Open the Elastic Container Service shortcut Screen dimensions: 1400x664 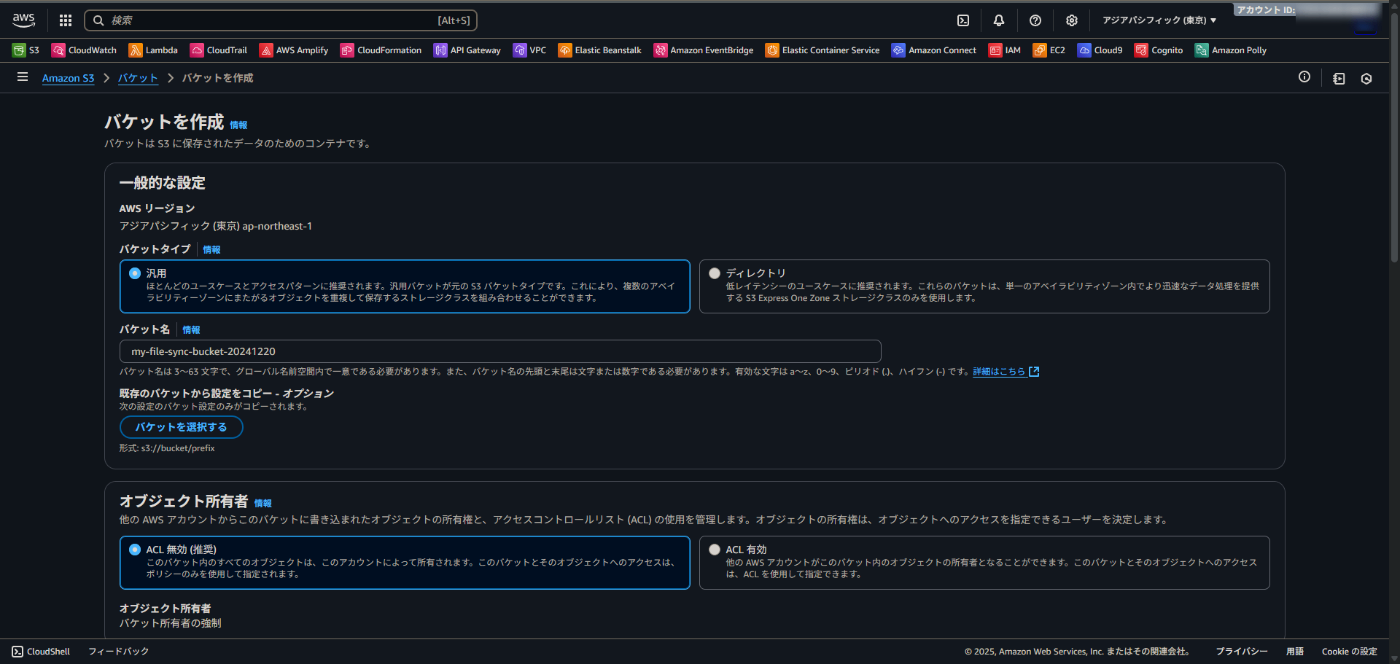point(823,50)
